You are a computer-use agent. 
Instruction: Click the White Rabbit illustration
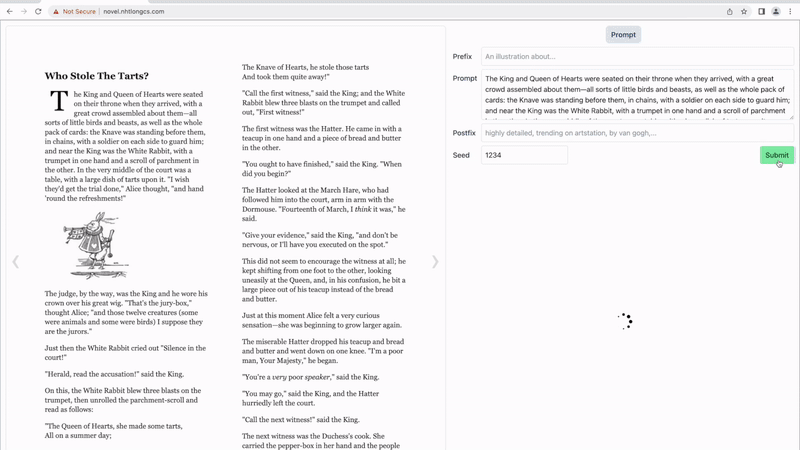tap(97, 245)
